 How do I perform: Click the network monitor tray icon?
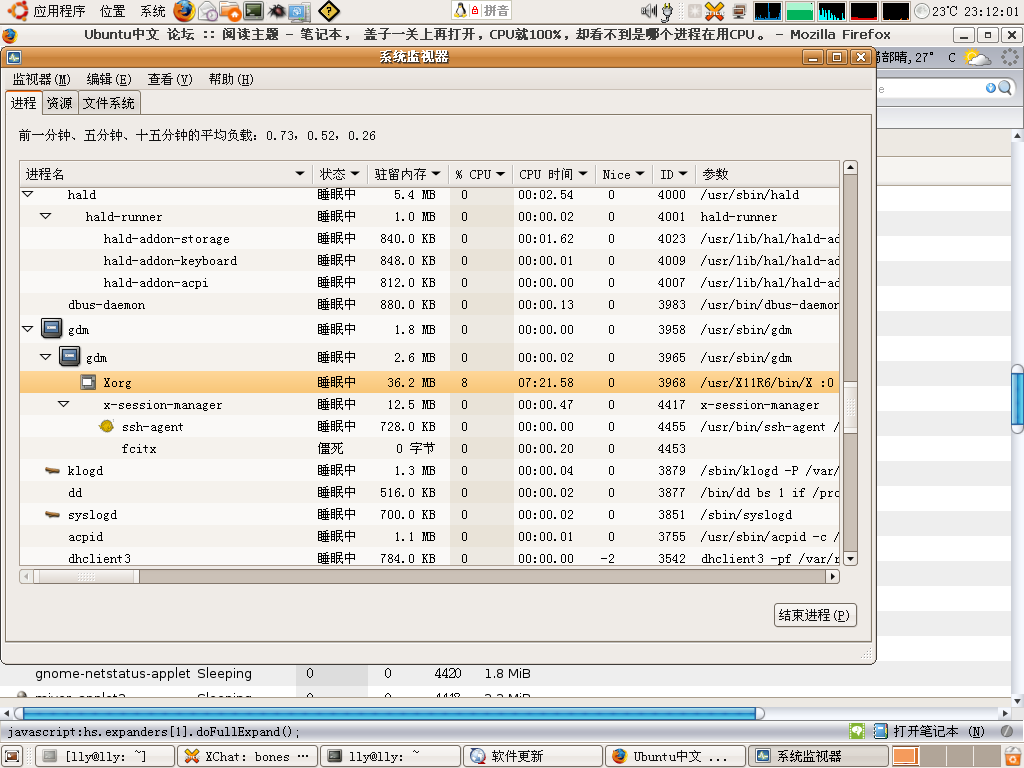[739, 11]
